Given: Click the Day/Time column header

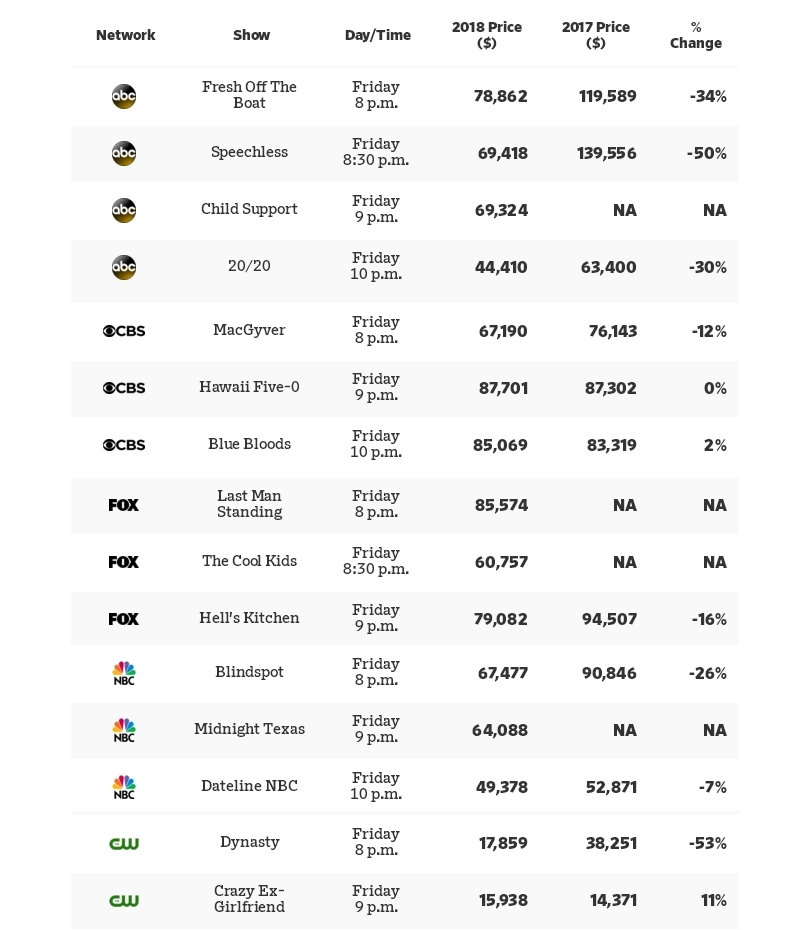Looking at the screenshot, I should pos(378,35).
